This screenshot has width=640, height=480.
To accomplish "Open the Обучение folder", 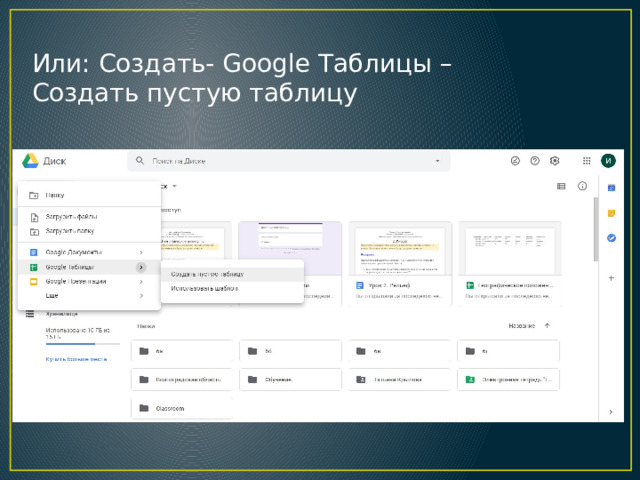I will (291, 379).
